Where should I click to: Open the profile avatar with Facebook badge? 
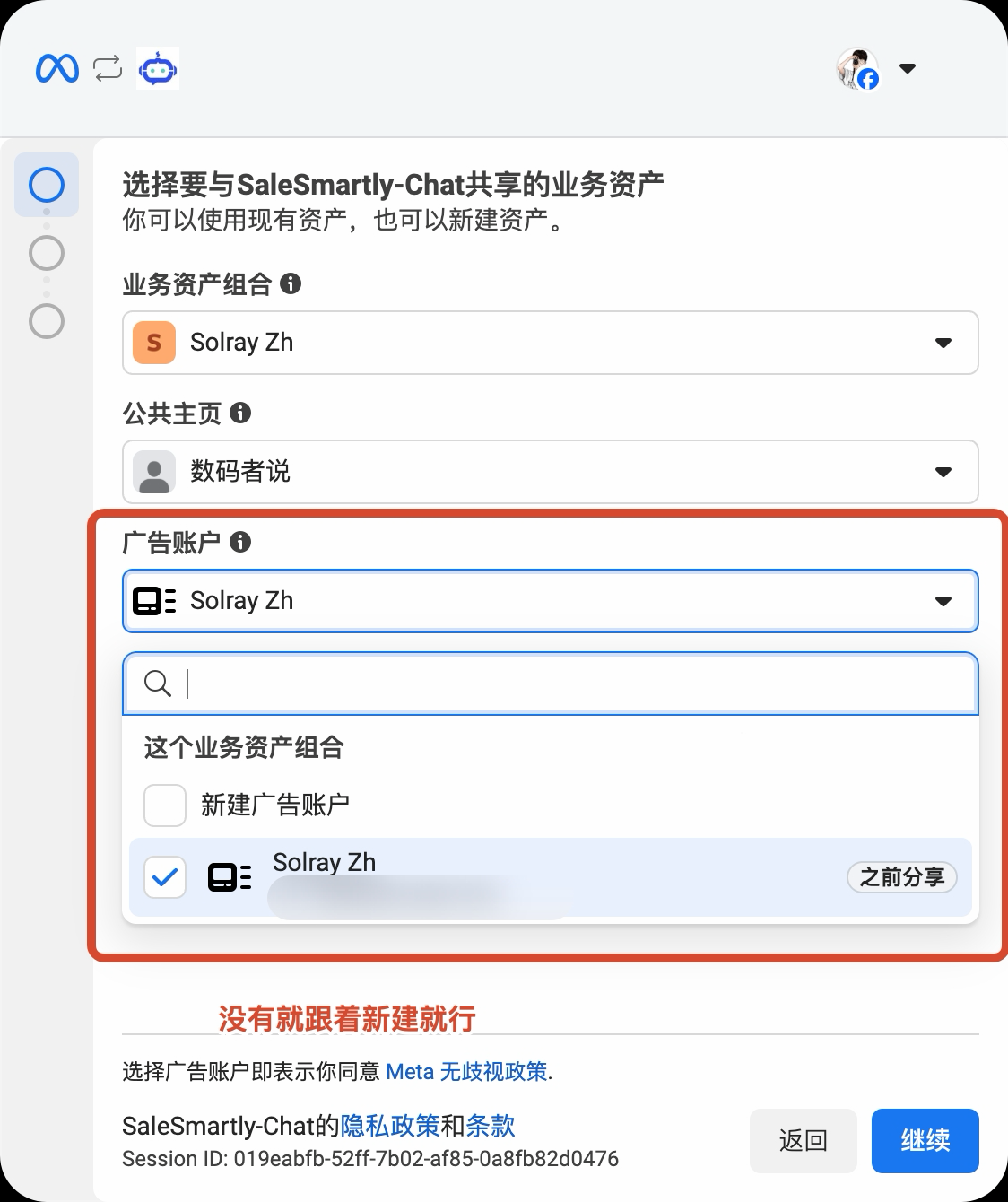[857, 69]
